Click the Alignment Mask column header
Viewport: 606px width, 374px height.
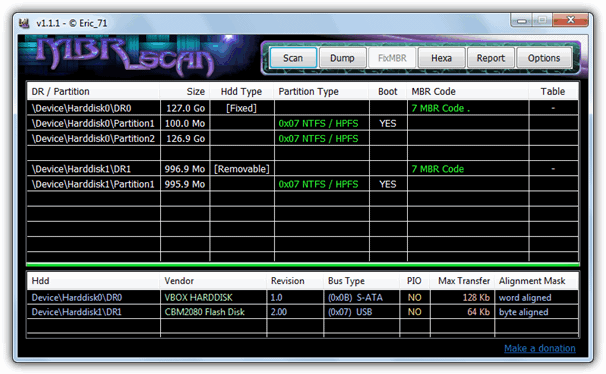point(536,281)
